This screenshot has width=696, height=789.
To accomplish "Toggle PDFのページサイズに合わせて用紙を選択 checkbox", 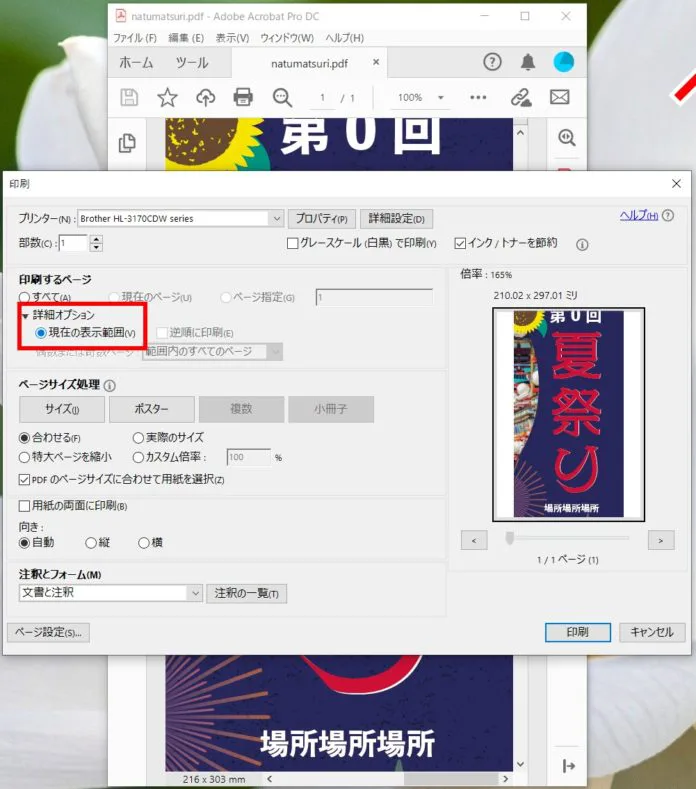I will 24,480.
